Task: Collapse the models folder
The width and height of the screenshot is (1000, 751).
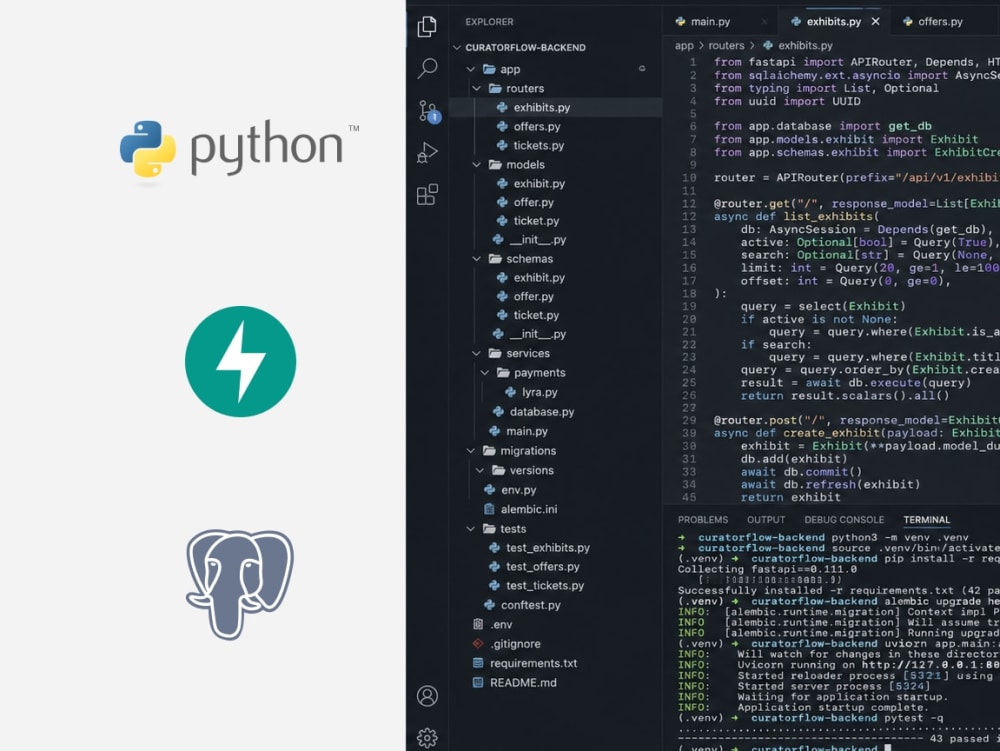Action: tap(476, 164)
